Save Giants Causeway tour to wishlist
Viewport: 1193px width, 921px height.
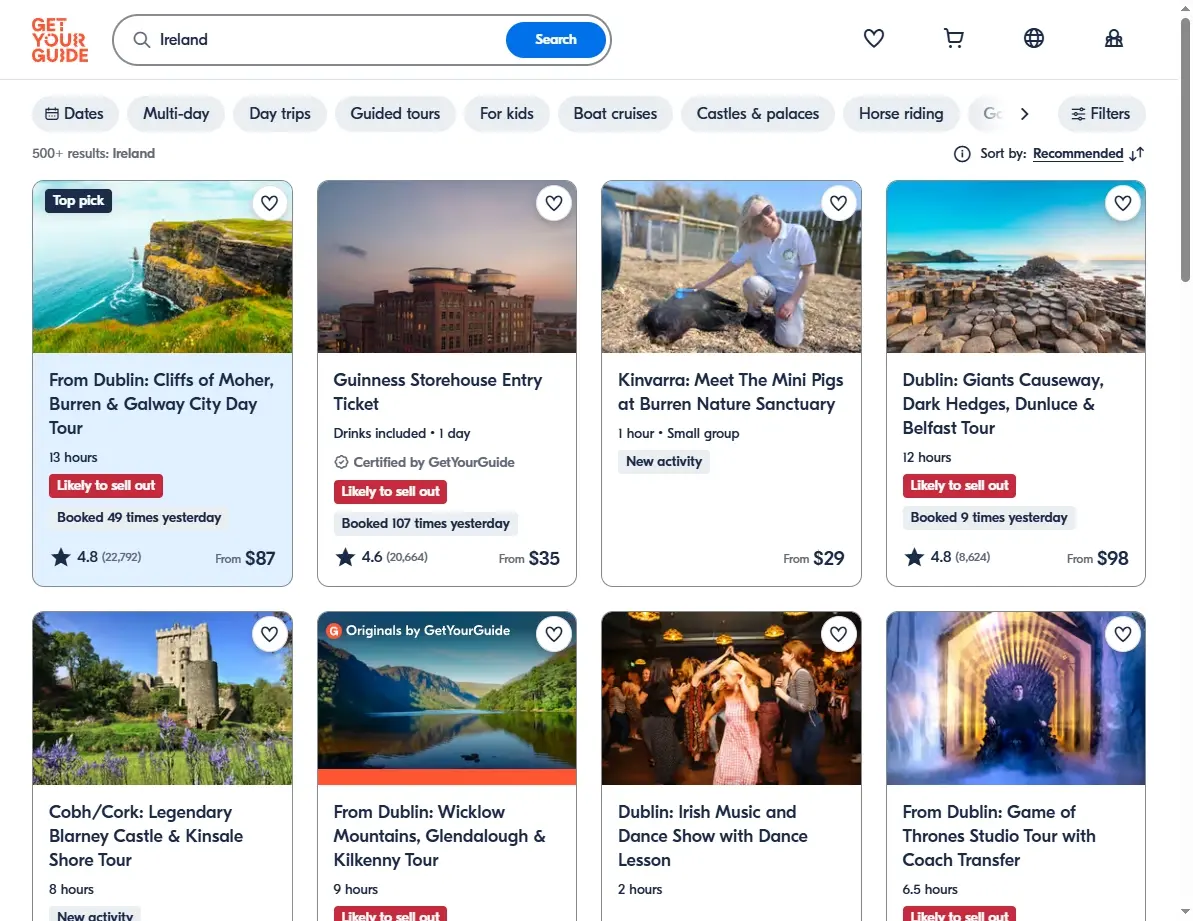point(1123,203)
